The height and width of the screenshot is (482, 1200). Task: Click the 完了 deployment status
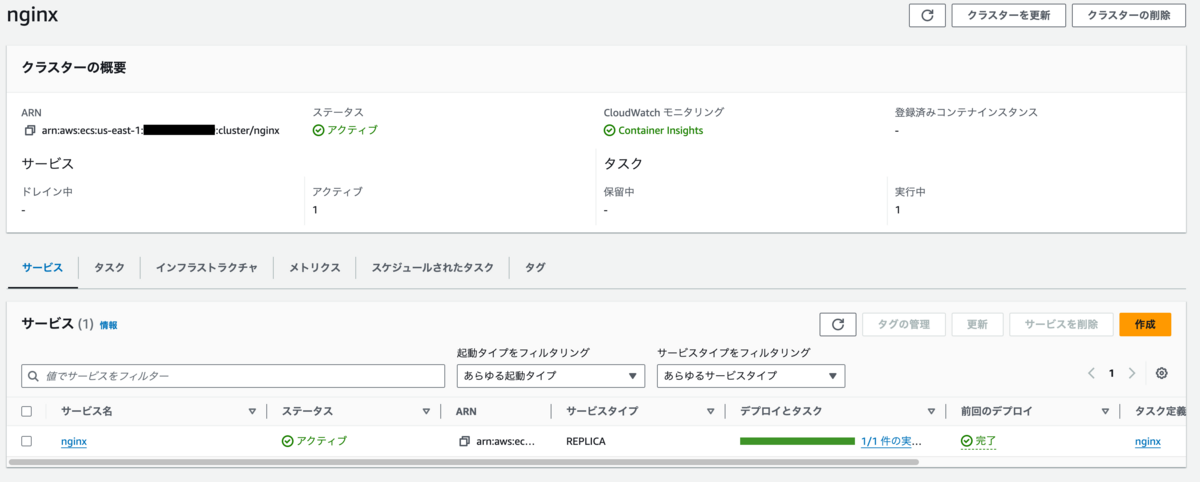pos(978,441)
